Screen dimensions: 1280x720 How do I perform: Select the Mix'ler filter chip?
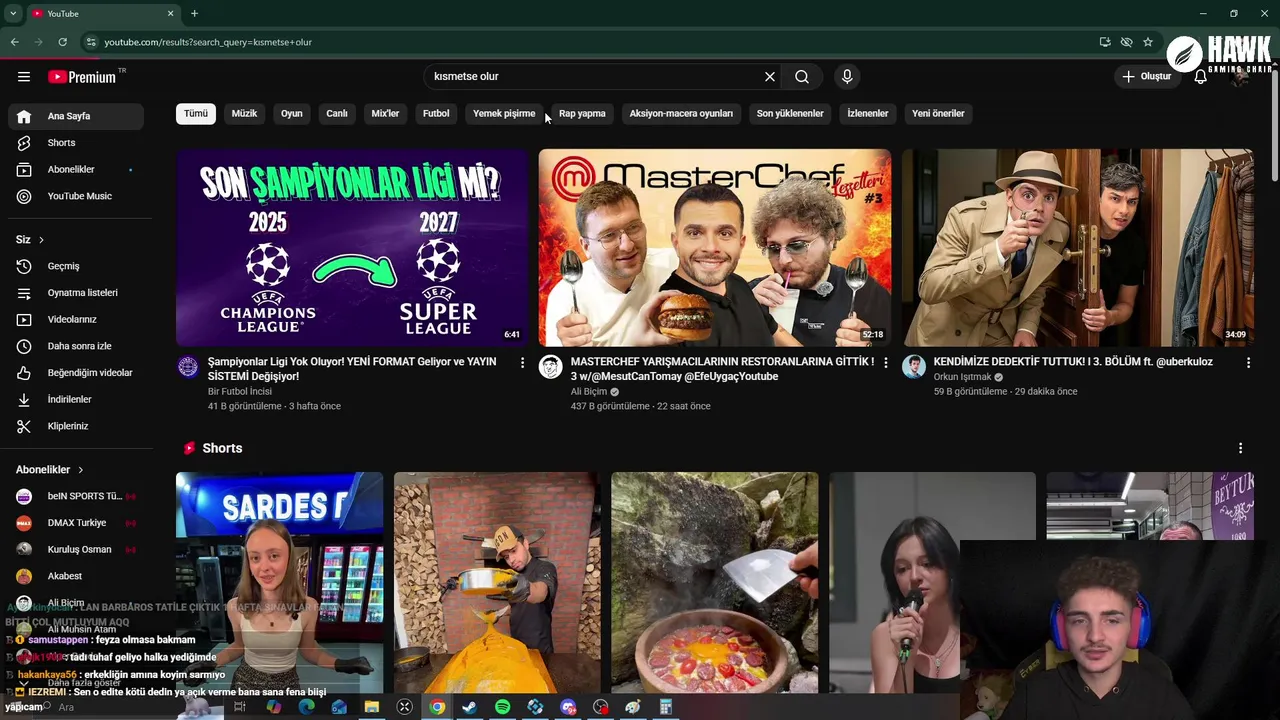coord(385,114)
